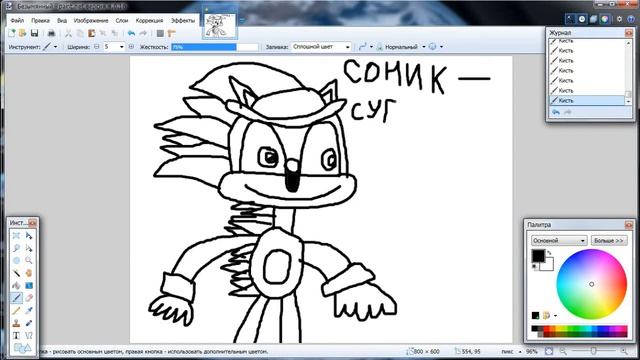This screenshot has height=360, width=640.
Task: Open the Слои menu
Action: point(122,20)
